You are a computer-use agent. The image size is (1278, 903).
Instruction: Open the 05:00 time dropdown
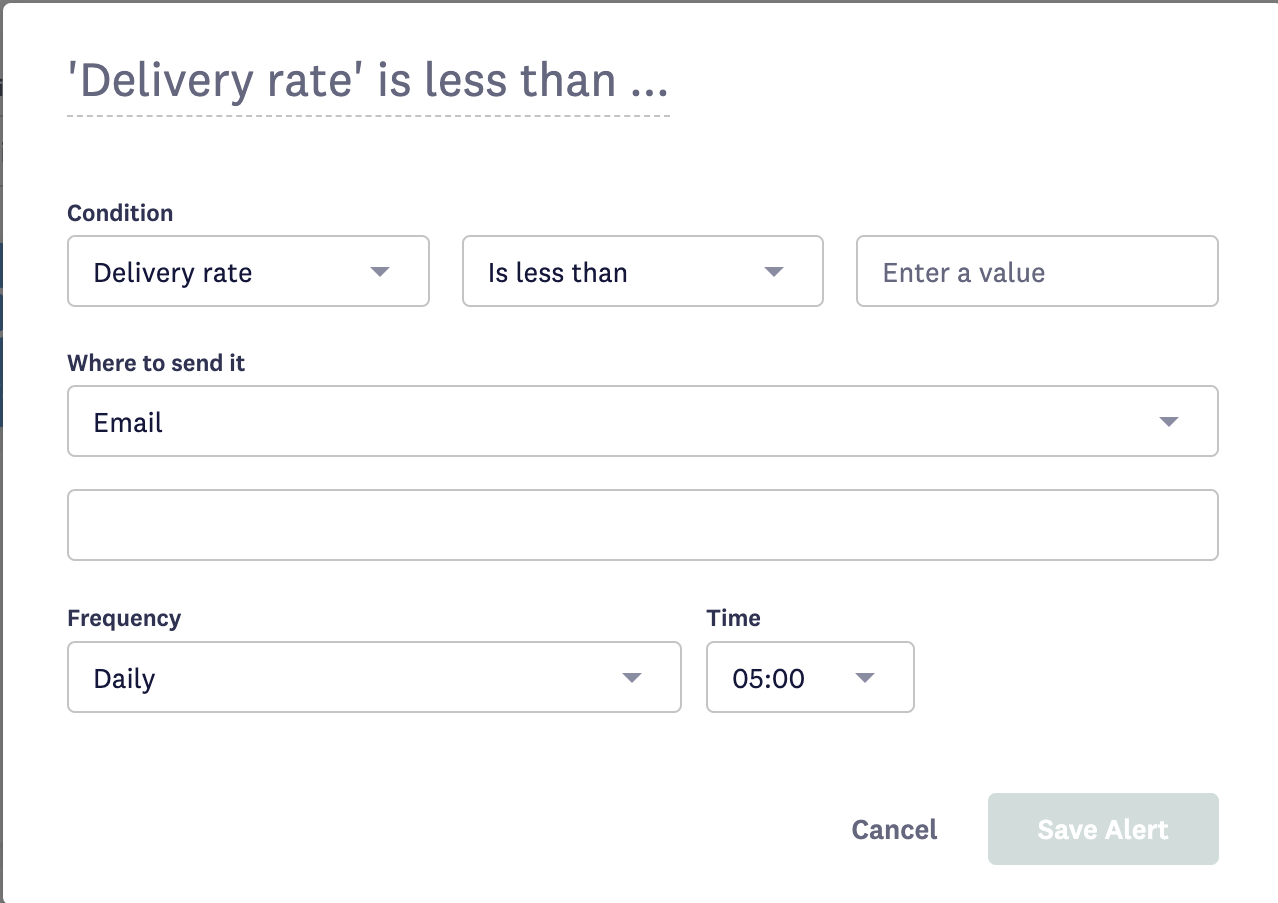810,677
